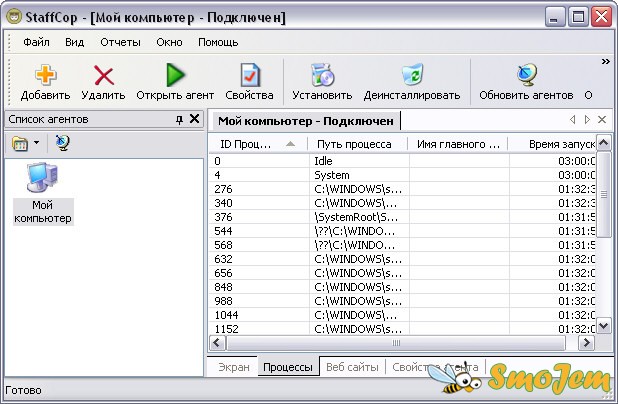This screenshot has width=618, height=404.
Task: Click Деинсталлировать recycle bin icon
Action: pos(412,74)
